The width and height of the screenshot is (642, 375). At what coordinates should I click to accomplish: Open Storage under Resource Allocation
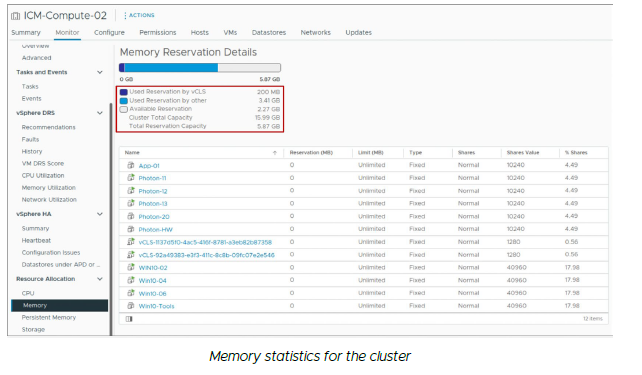pyautogui.click(x=33, y=329)
